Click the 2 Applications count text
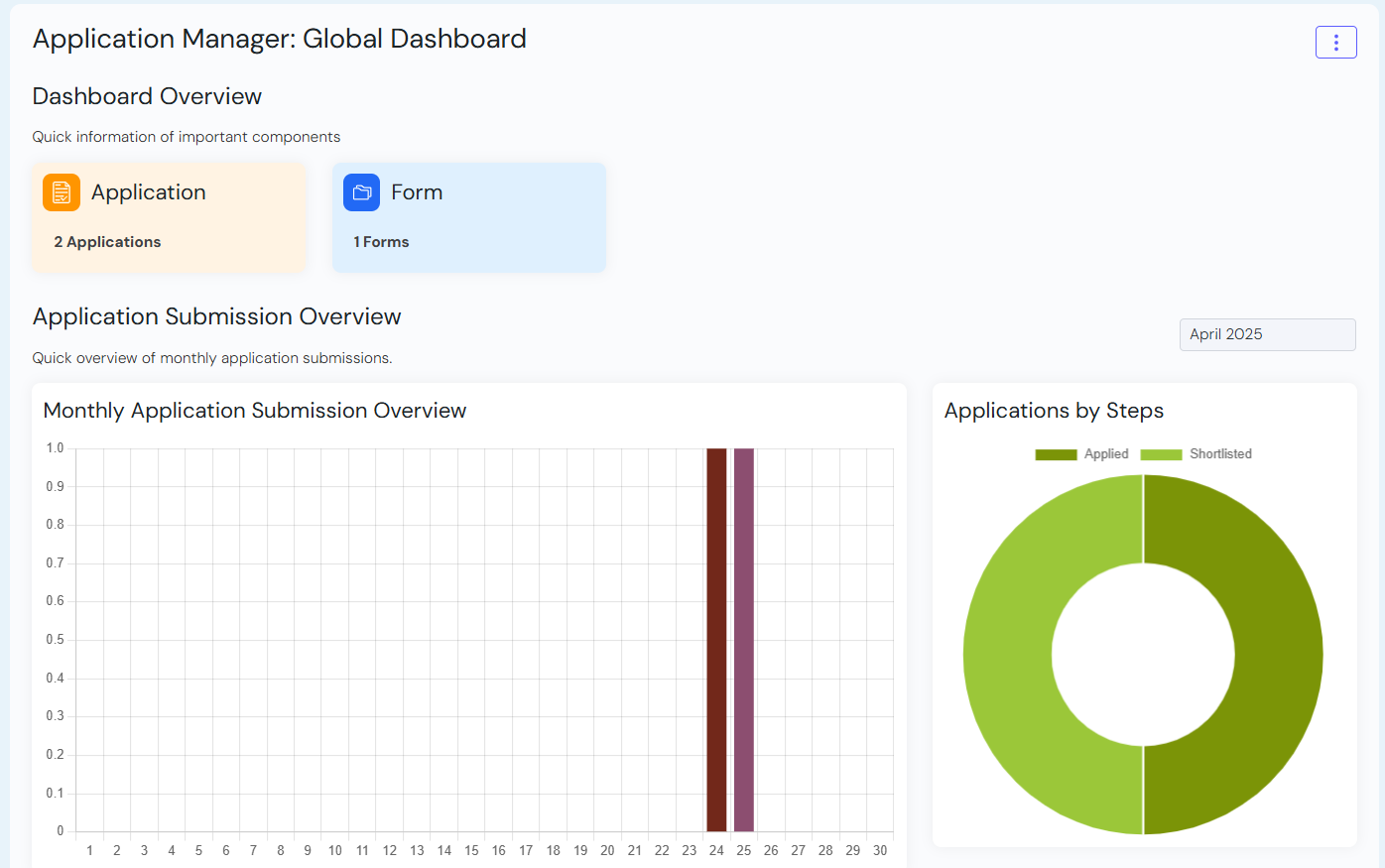Viewport: 1385px width, 868px height. click(x=107, y=242)
